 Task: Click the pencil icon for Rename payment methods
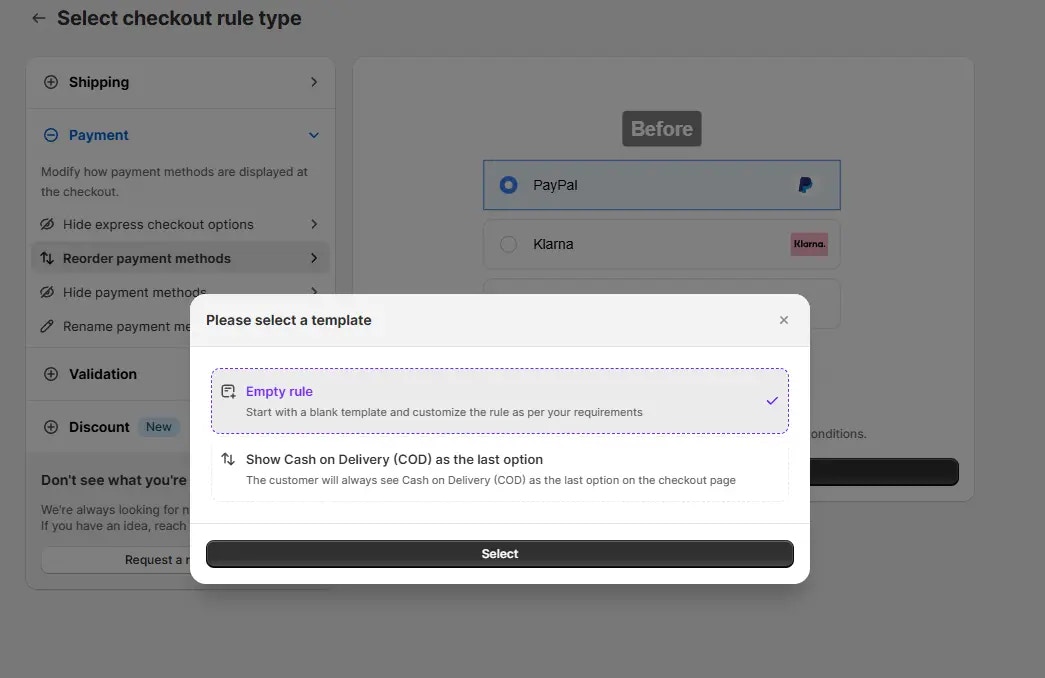pos(47,326)
